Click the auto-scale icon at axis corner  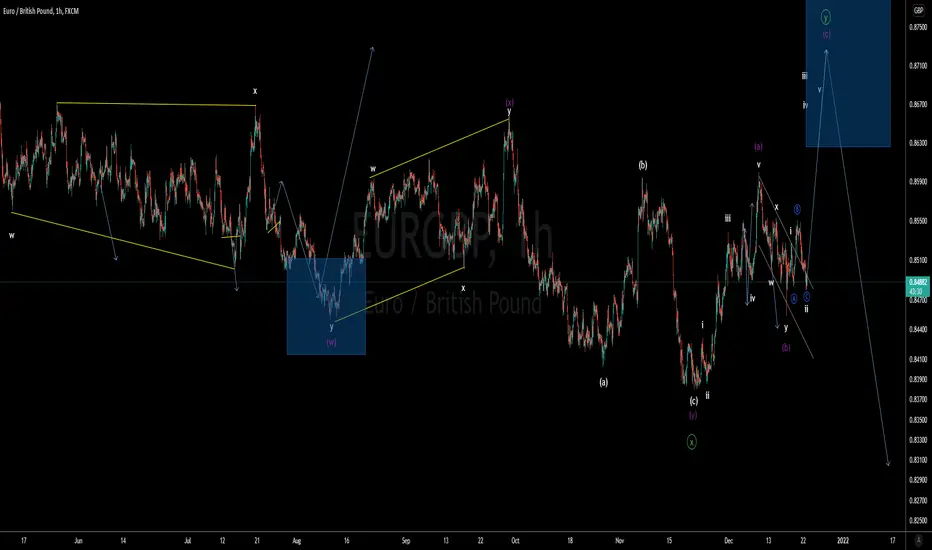pyautogui.click(x=918, y=540)
